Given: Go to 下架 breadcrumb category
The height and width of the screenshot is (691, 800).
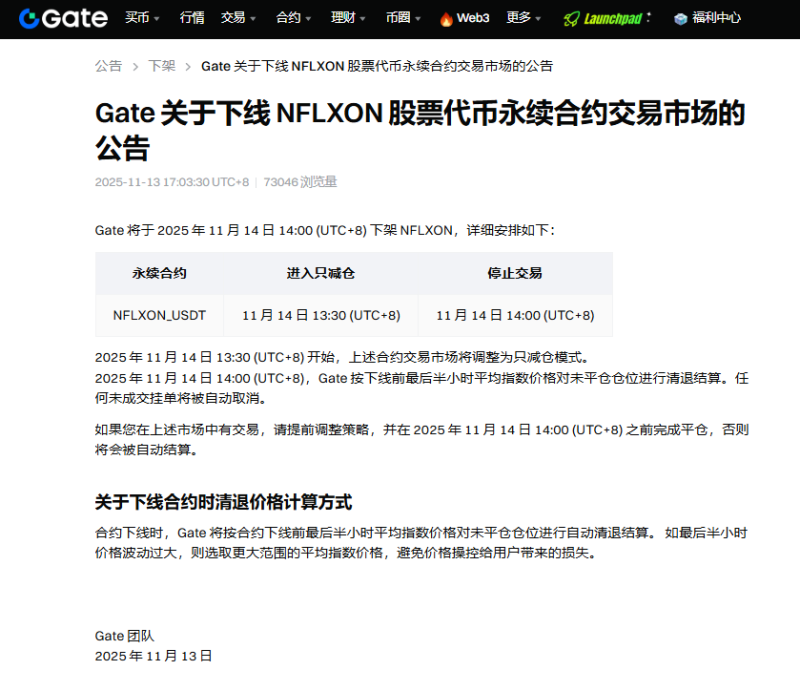Looking at the screenshot, I should pos(161,66).
